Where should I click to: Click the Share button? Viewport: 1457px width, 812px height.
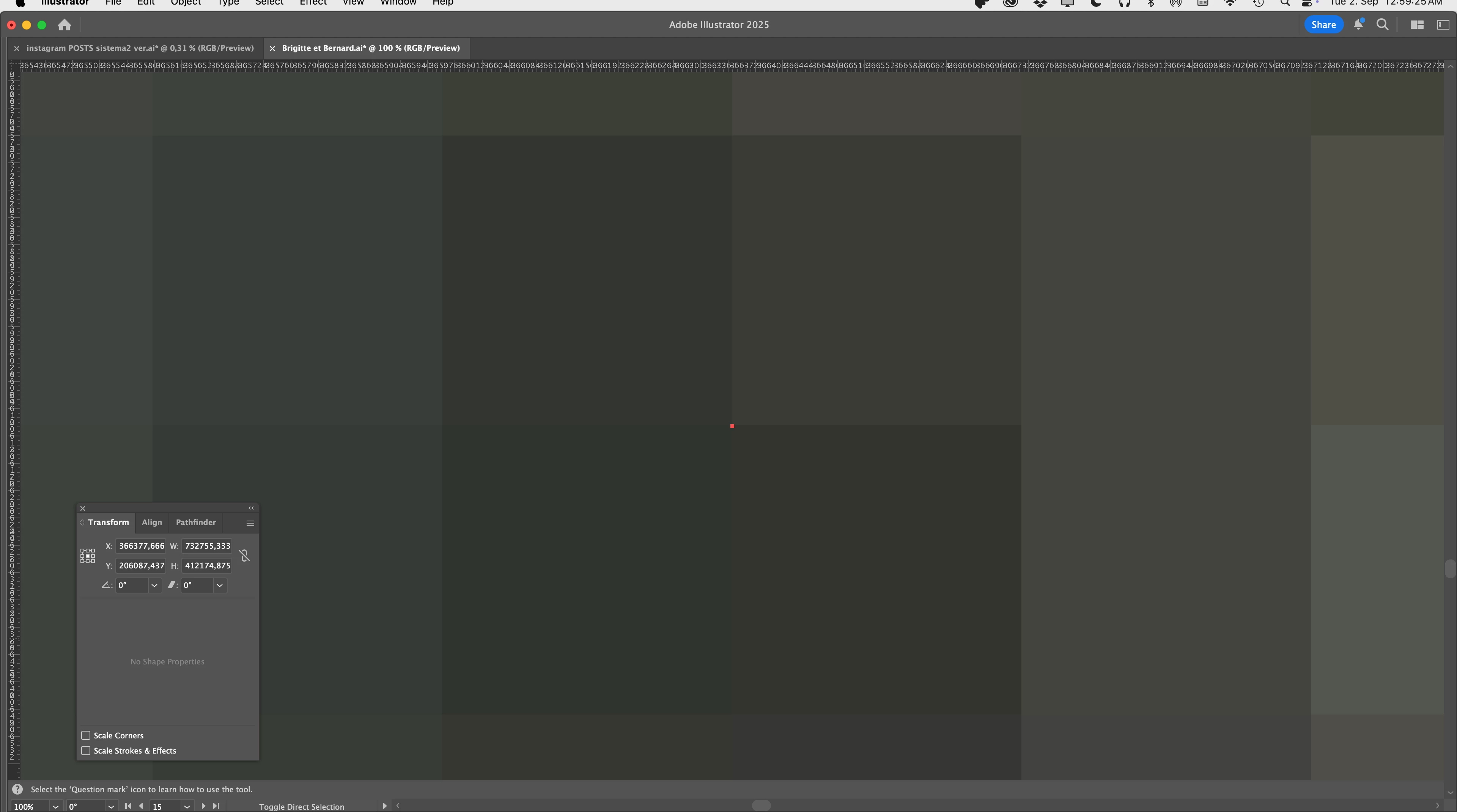1323,24
